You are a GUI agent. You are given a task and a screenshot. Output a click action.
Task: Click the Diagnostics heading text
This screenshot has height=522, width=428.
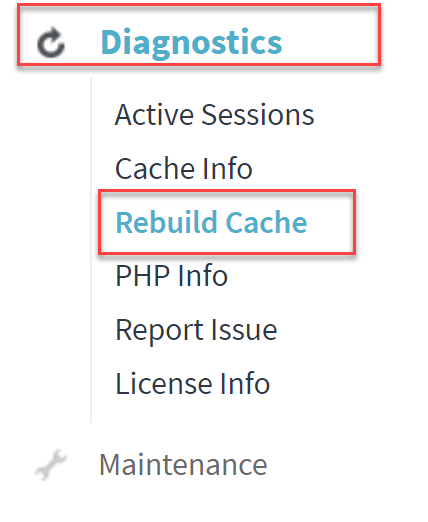[x=191, y=42]
